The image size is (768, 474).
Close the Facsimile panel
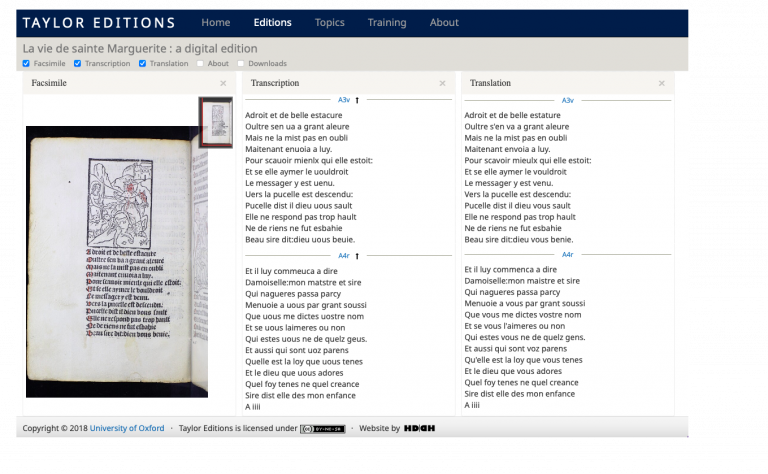(223, 83)
